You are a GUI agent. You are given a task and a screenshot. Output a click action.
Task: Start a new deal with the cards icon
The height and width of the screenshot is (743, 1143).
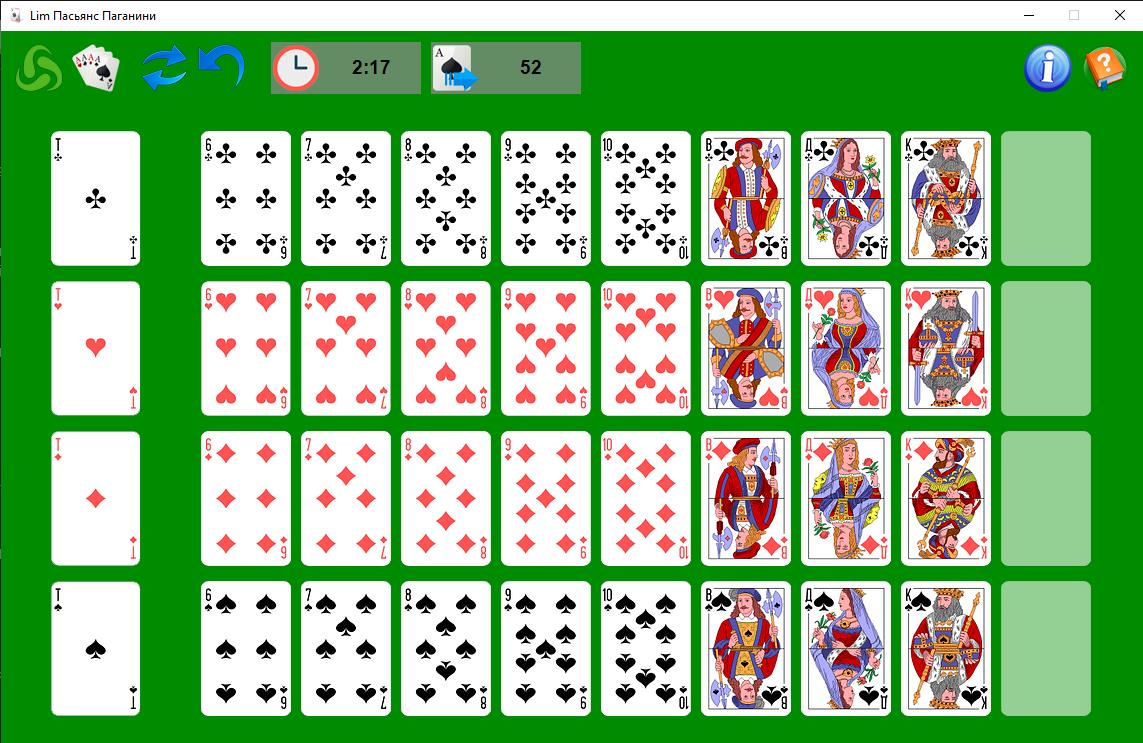coord(95,67)
